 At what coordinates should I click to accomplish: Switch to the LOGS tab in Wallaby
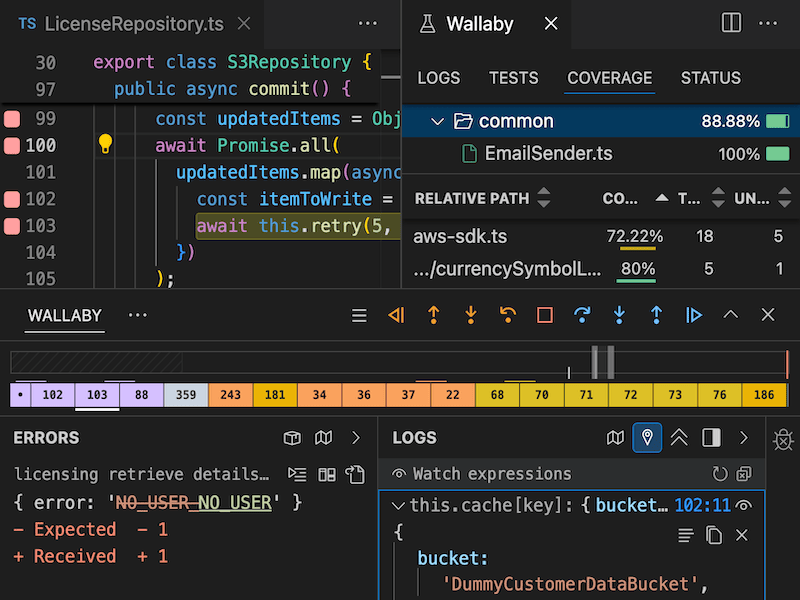439,78
